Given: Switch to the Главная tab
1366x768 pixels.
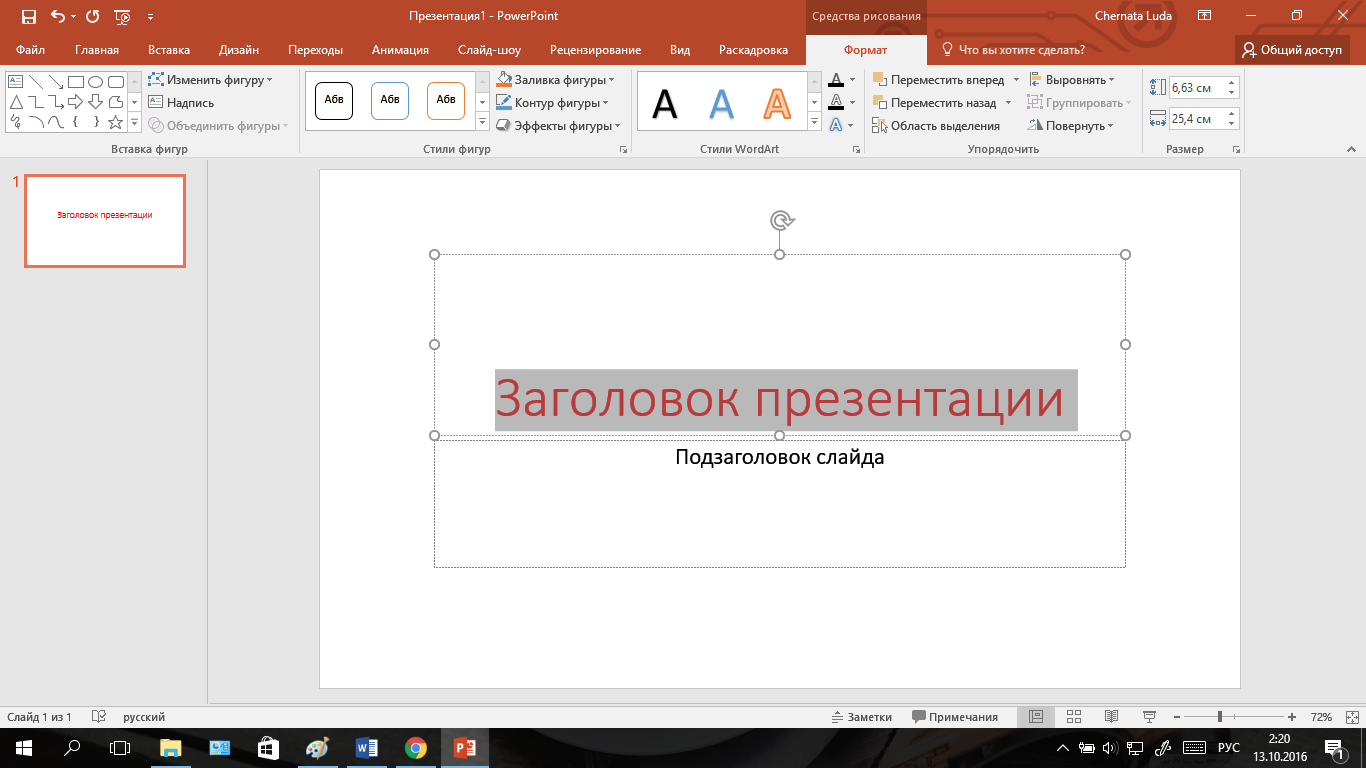Looking at the screenshot, I should click(97, 50).
